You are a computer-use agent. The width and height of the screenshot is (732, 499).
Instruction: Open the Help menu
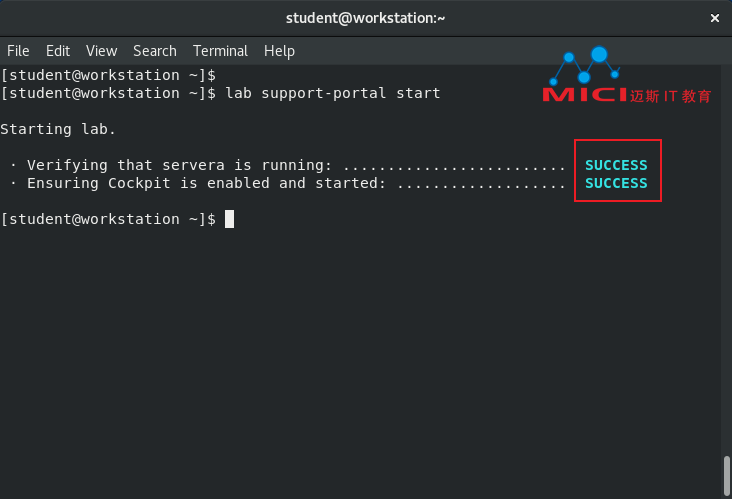(x=279, y=51)
